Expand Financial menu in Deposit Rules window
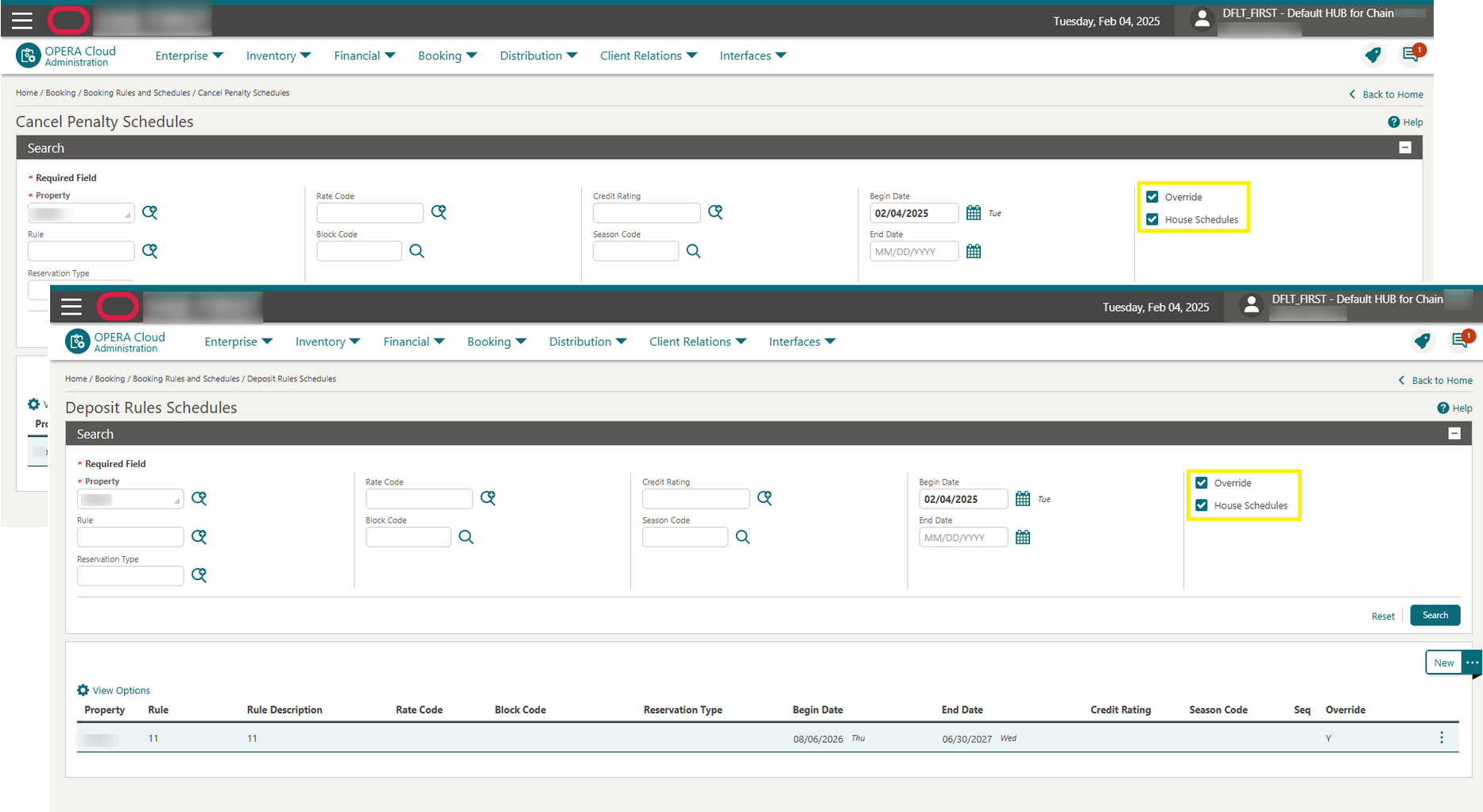Viewport: 1483px width, 812px height. pyautogui.click(x=414, y=342)
